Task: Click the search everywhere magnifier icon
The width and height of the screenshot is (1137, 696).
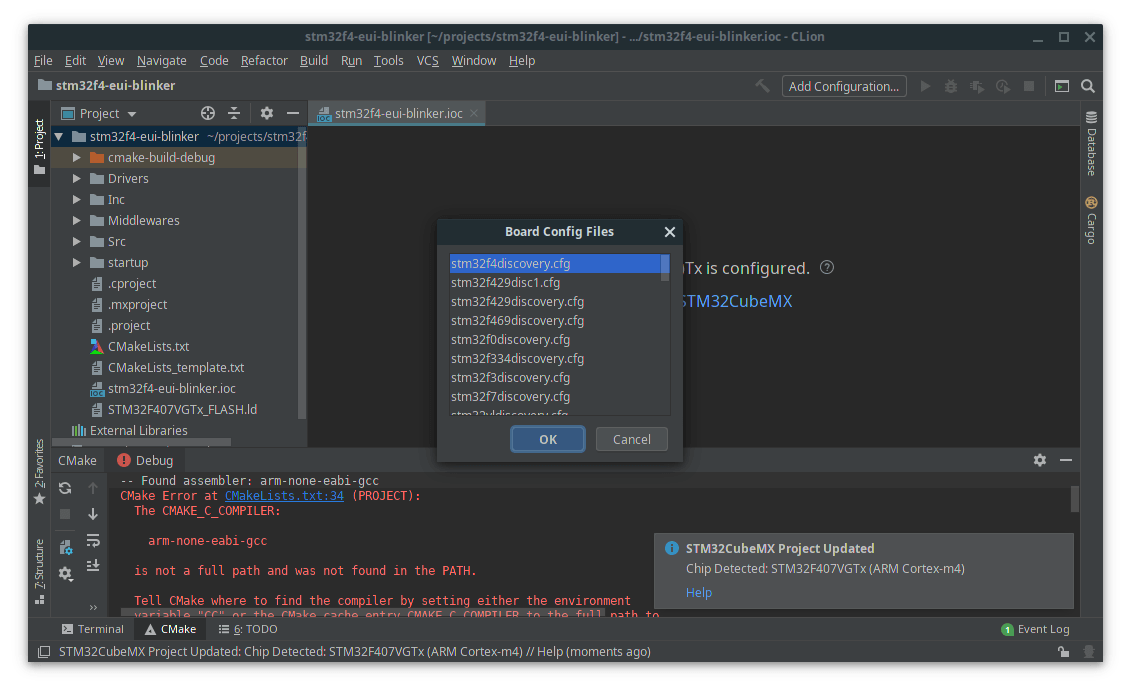Action: pyautogui.click(x=1088, y=86)
